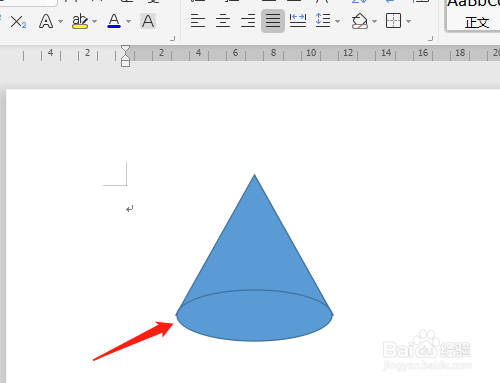Apply yellow text highlight color
The width and height of the screenshot is (500, 383).
coord(80,21)
